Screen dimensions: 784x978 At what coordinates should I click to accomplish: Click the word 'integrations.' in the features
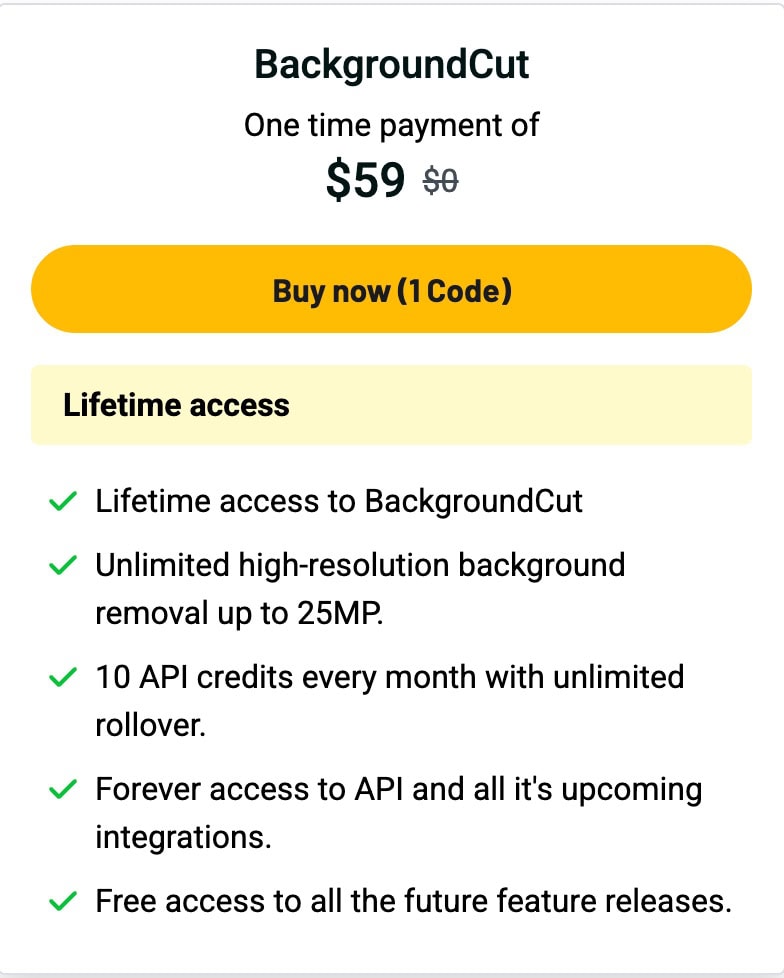[183, 837]
